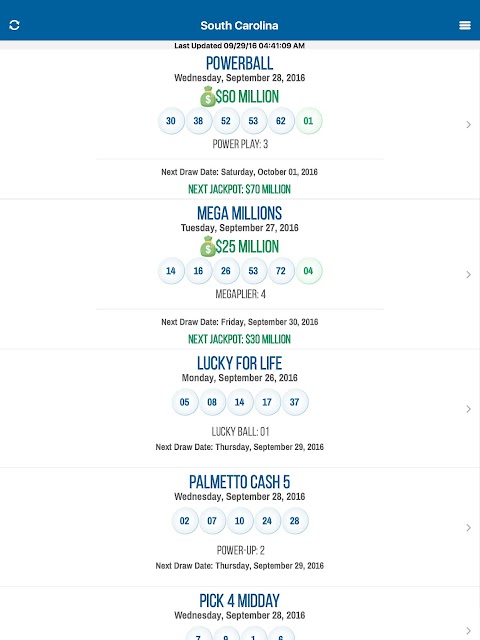Open the hamburger menu icon
Image resolution: width=480 pixels, height=640 pixels.
pyautogui.click(x=465, y=25)
